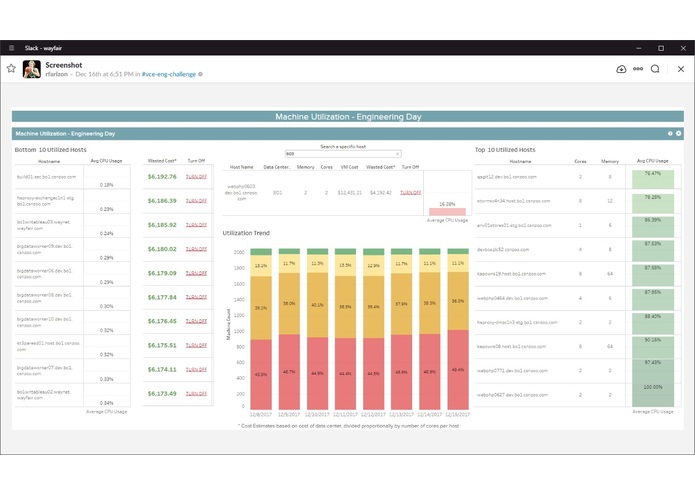Click the 100.00% CPU usage bar
Screen dimensions: 695x494
coord(653,395)
